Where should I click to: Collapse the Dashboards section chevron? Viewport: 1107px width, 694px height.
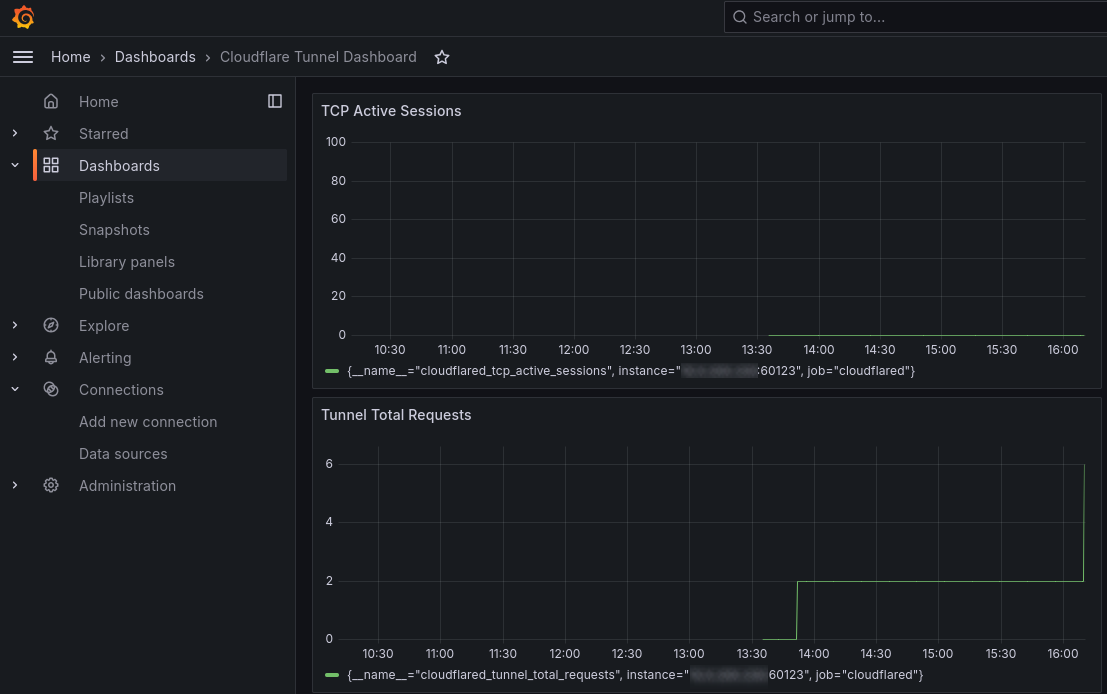coord(15,165)
